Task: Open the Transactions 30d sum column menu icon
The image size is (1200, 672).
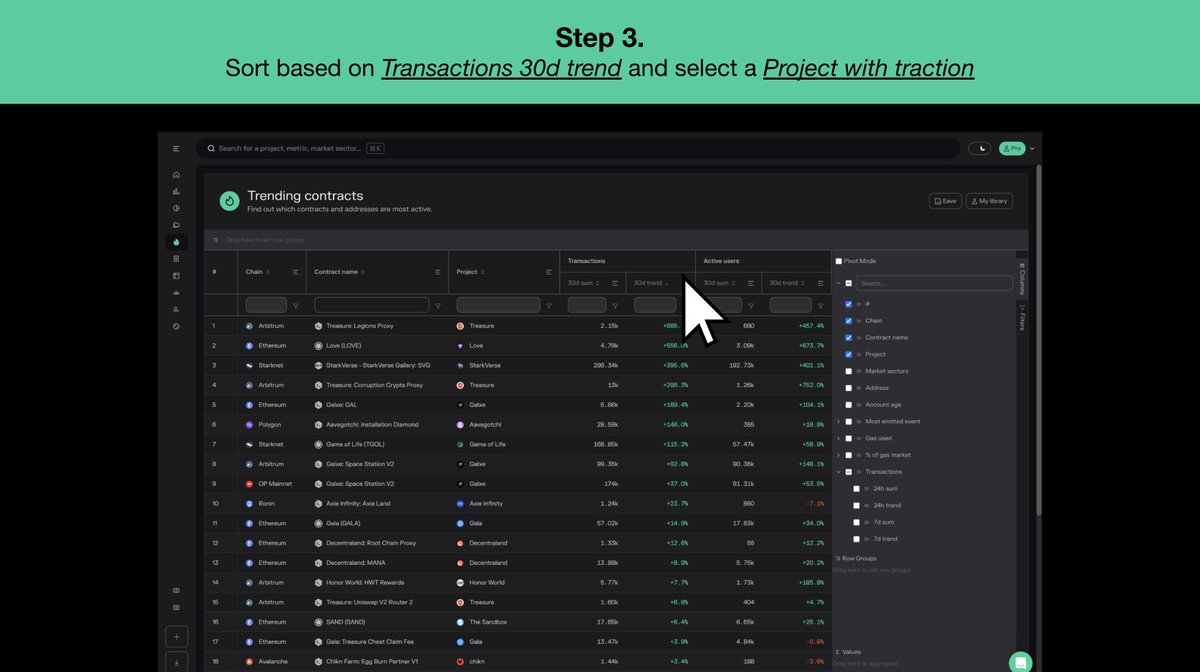Action: coord(615,283)
